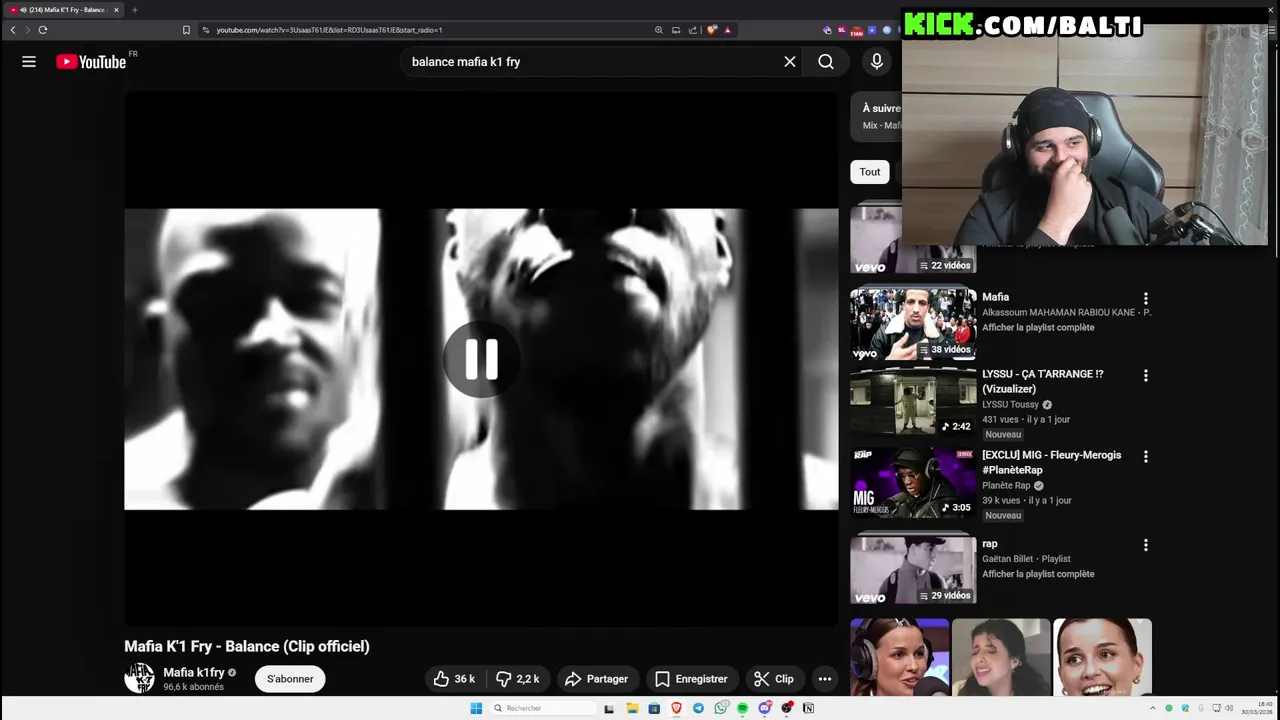
Task: Select the Tout filter chip
Action: (x=870, y=172)
